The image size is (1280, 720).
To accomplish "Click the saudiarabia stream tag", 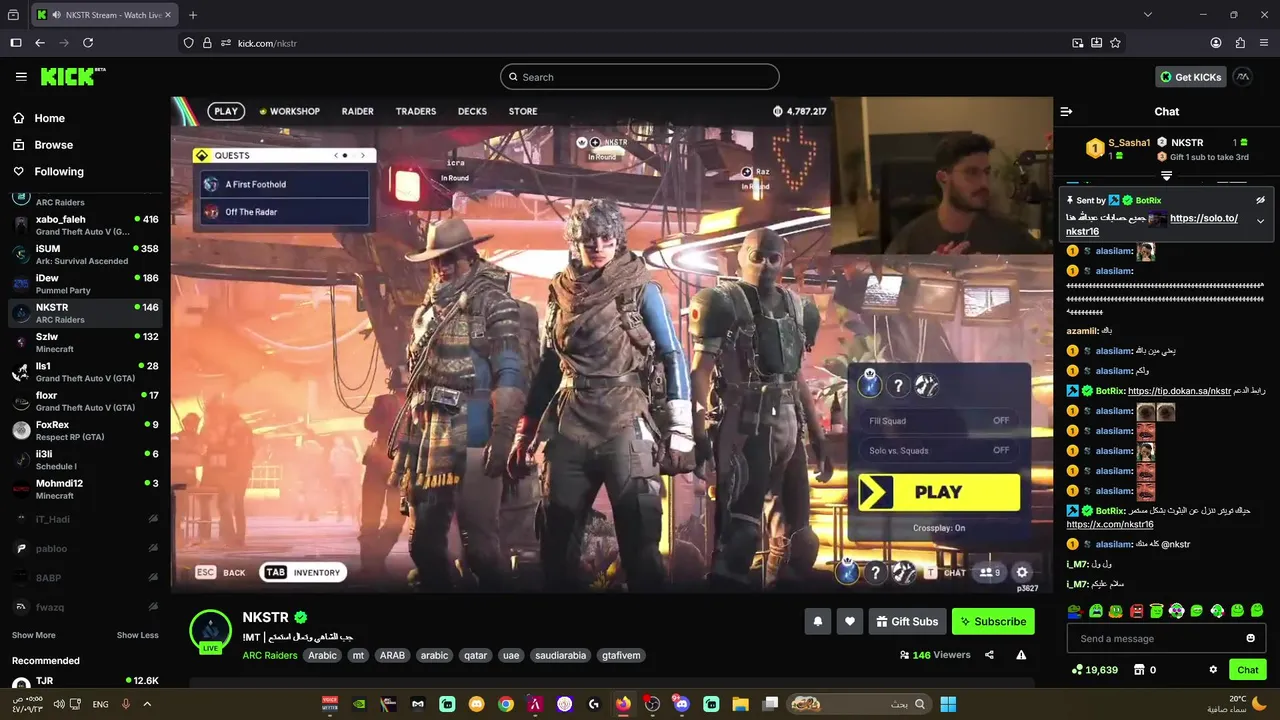I will tap(560, 655).
